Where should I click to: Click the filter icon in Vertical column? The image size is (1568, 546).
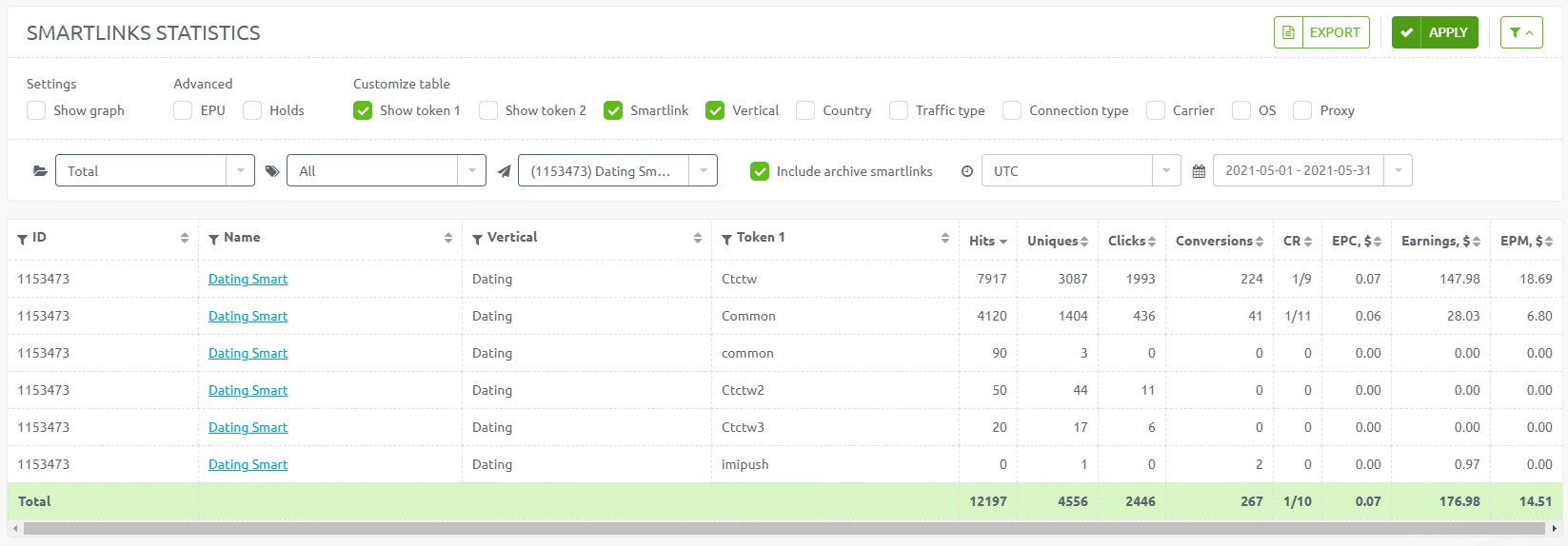pyautogui.click(x=478, y=239)
